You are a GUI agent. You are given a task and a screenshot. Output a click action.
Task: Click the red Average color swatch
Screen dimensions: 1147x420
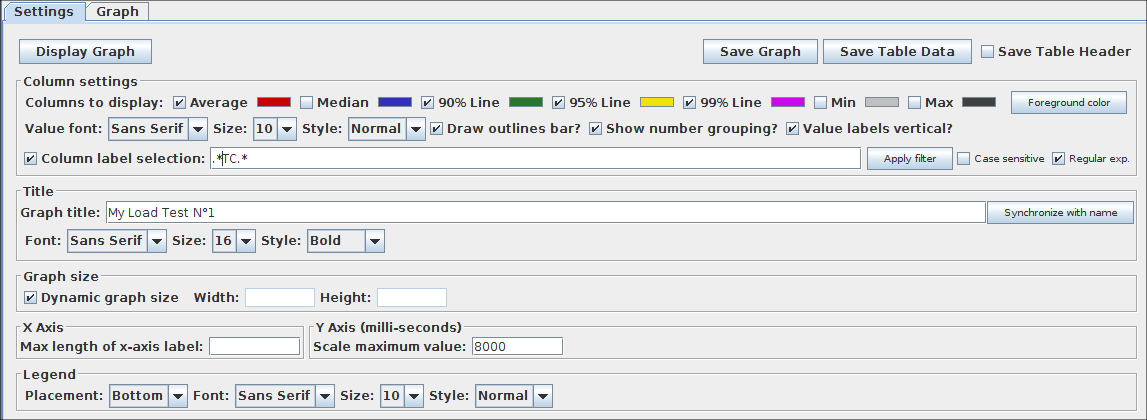273,102
